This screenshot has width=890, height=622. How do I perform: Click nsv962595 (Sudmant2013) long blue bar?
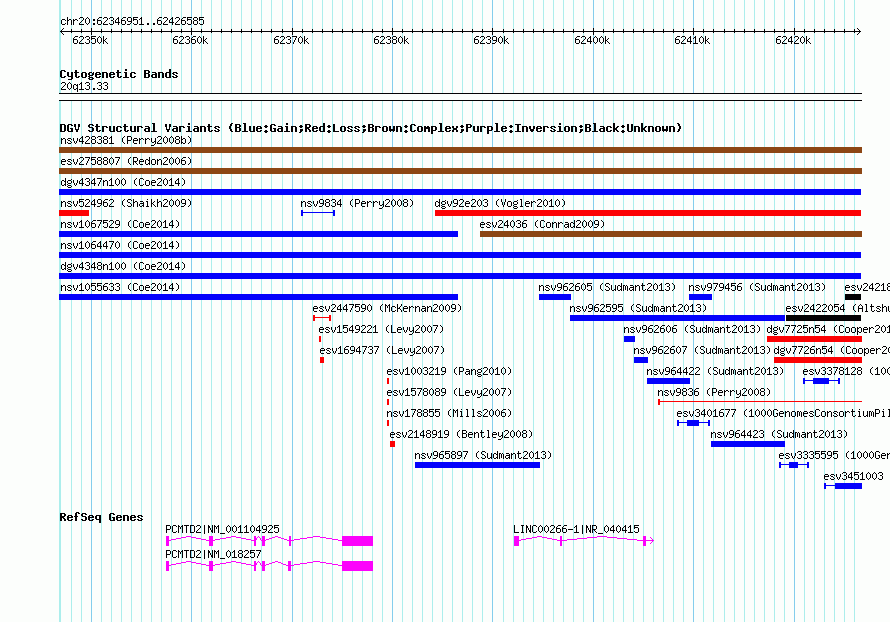(x=677, y=318)
